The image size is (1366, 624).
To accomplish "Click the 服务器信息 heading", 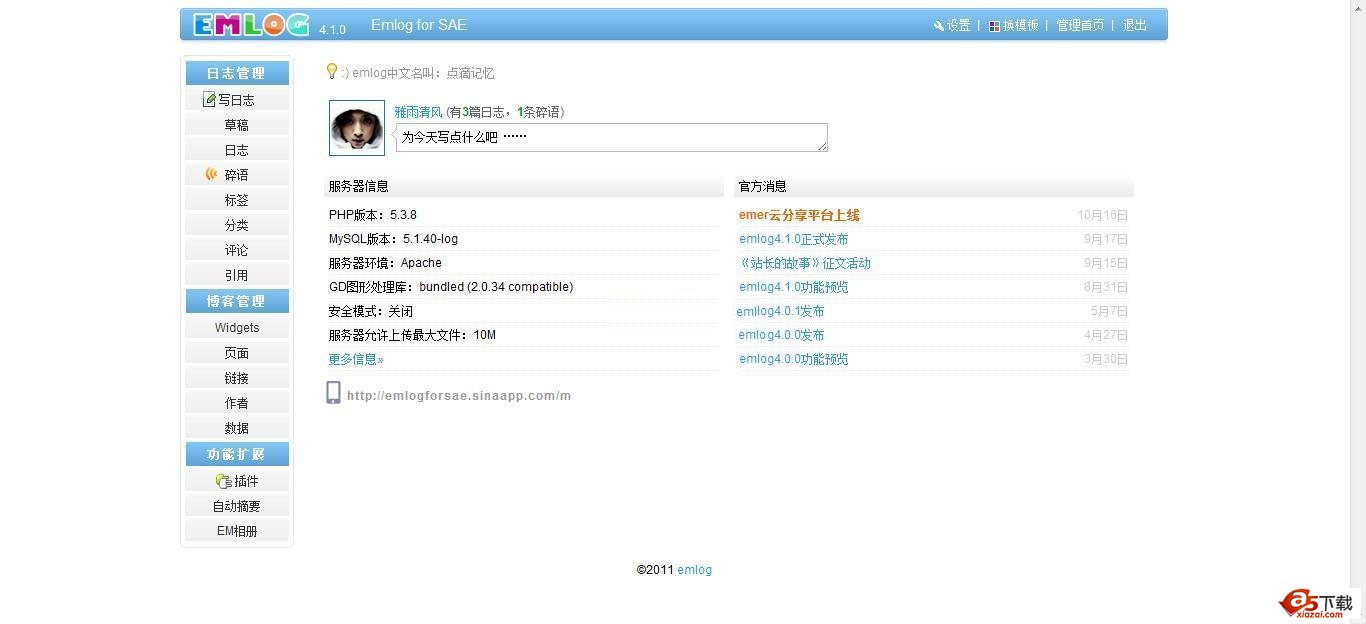I will (359, 186).
